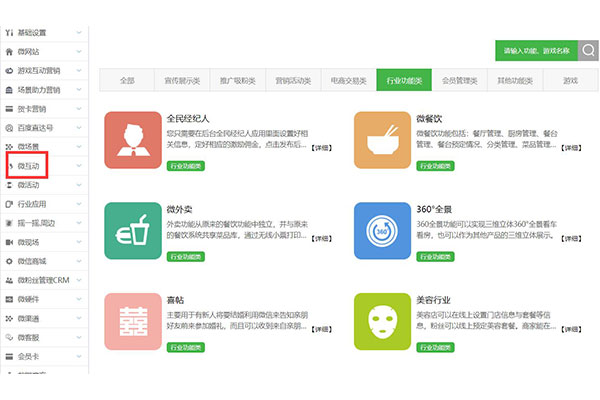This screenshot has height=400, width=600.
Task: Switch to the 其他功能类 tab
Action: pyautogui.click(x=515, y=80)
